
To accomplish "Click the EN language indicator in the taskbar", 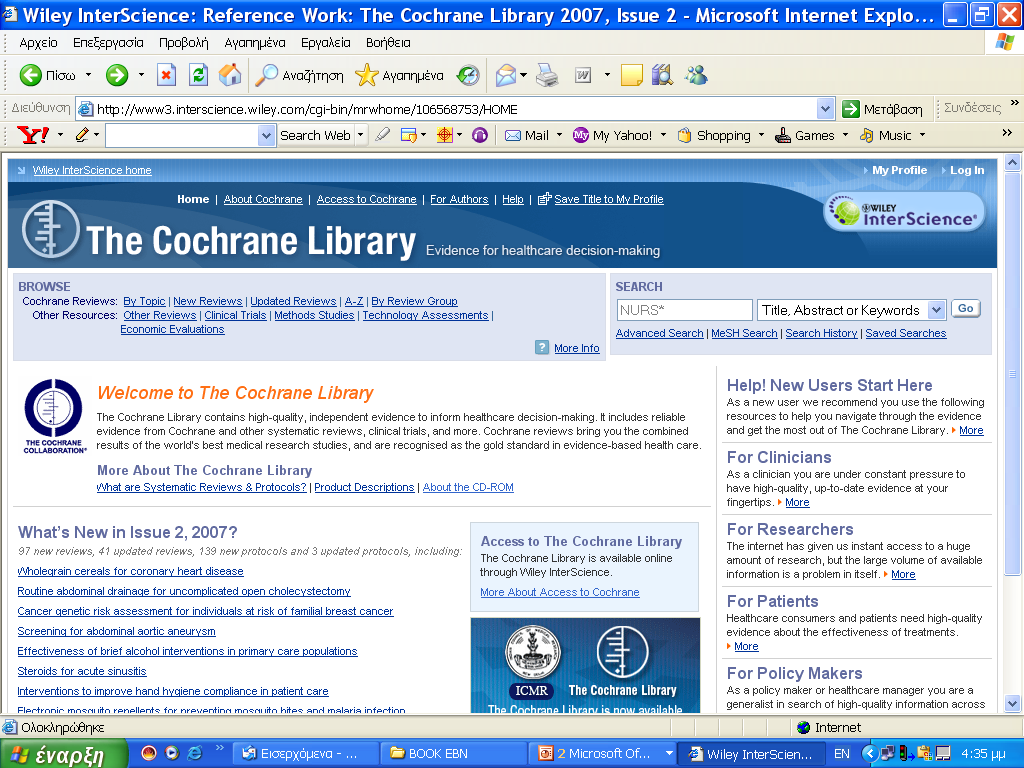I will [842, 754].
